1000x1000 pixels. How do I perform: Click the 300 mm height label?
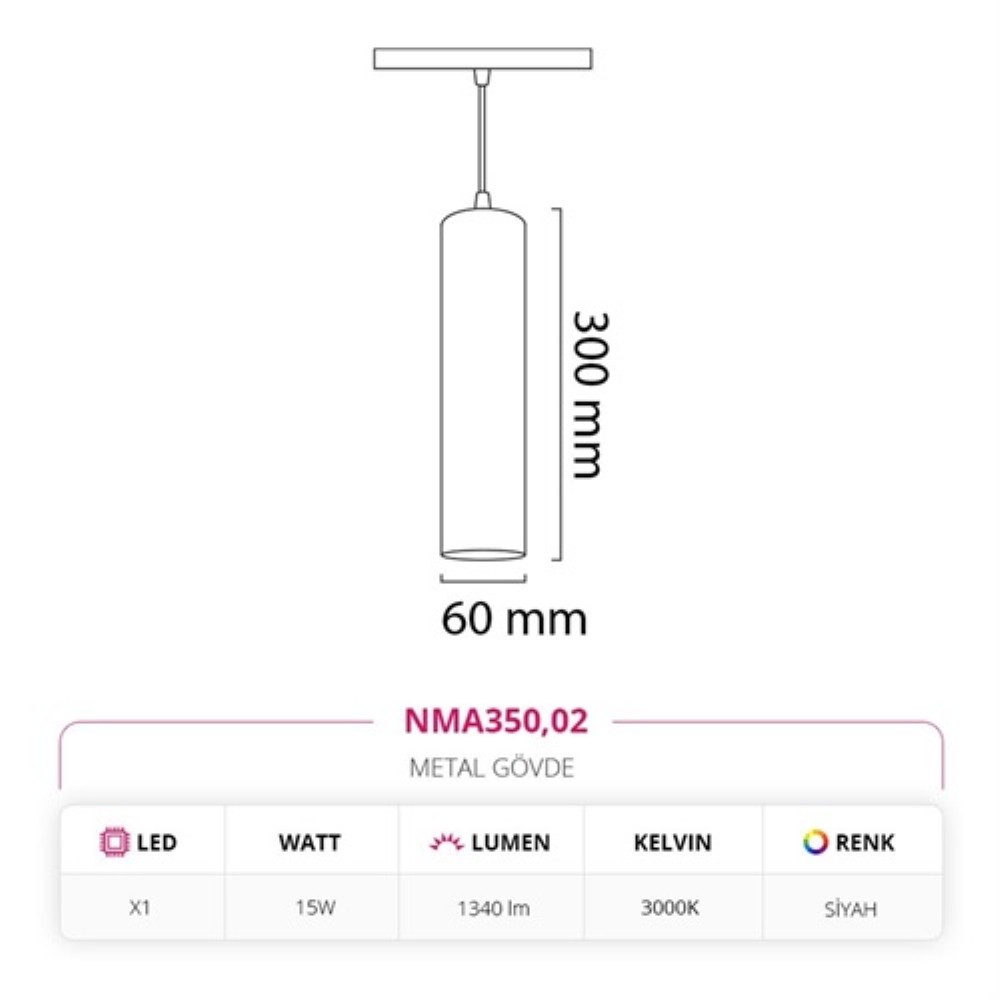590,395
